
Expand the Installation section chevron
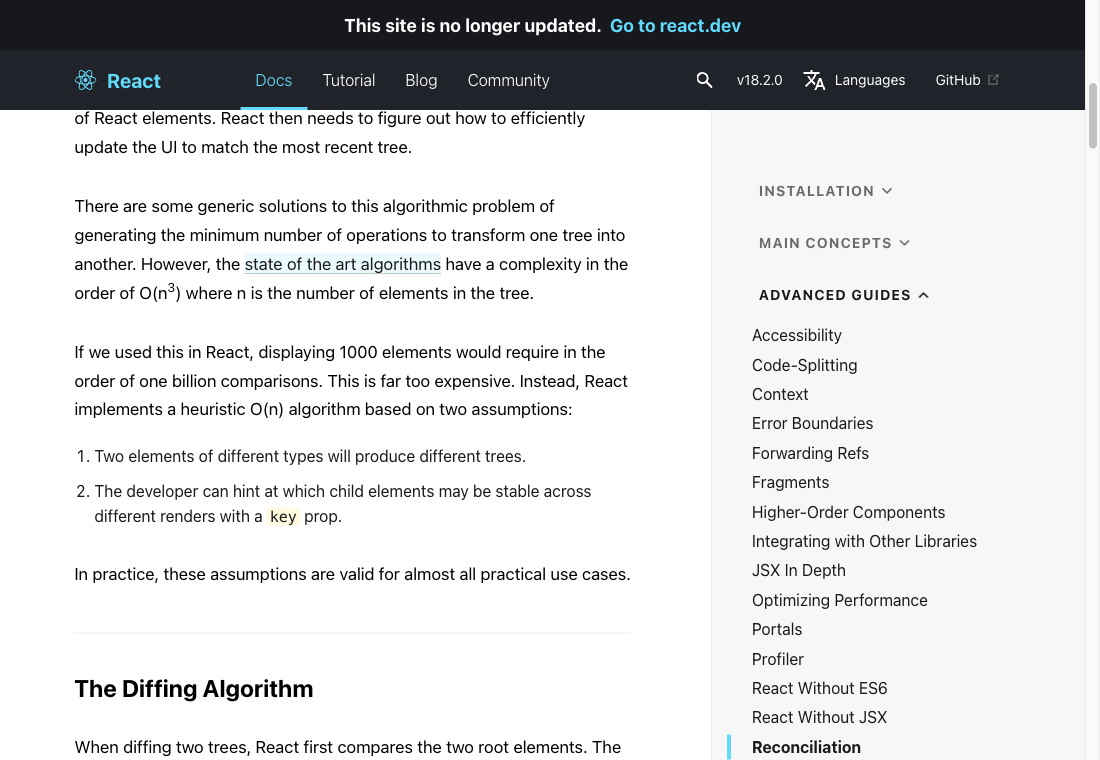(x=887, y=191)
